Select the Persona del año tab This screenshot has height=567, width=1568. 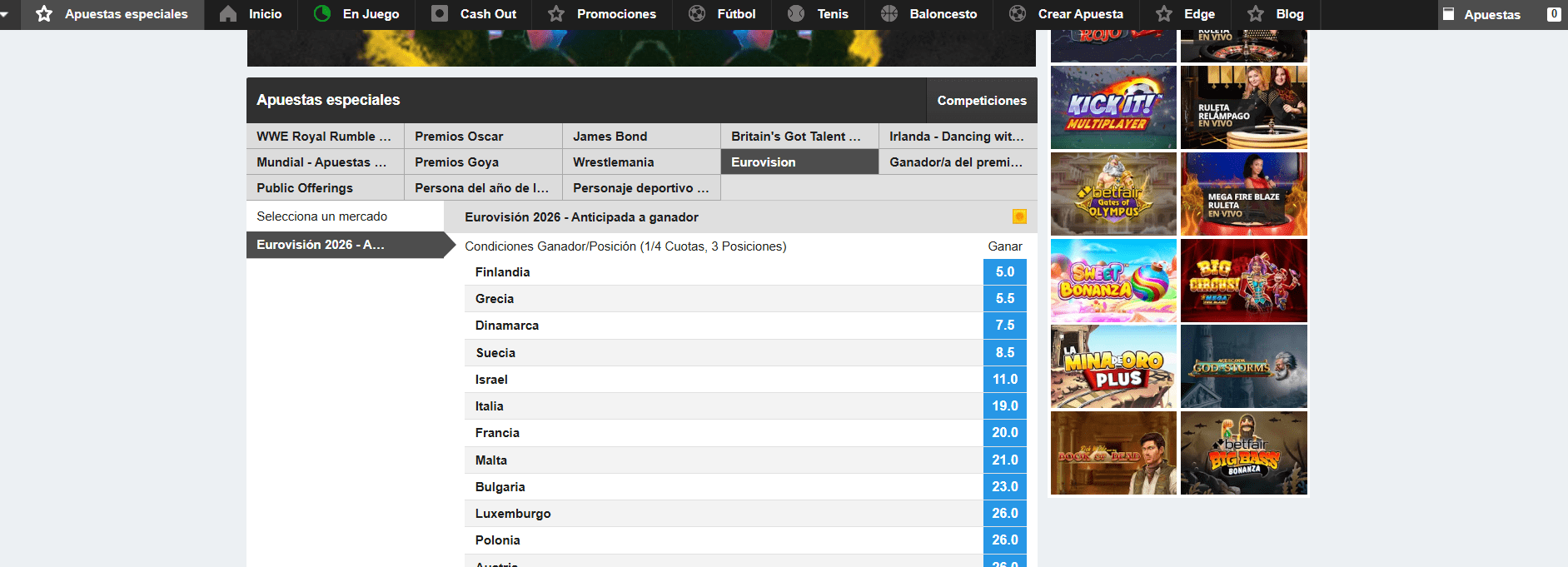(x=483, y=187)
